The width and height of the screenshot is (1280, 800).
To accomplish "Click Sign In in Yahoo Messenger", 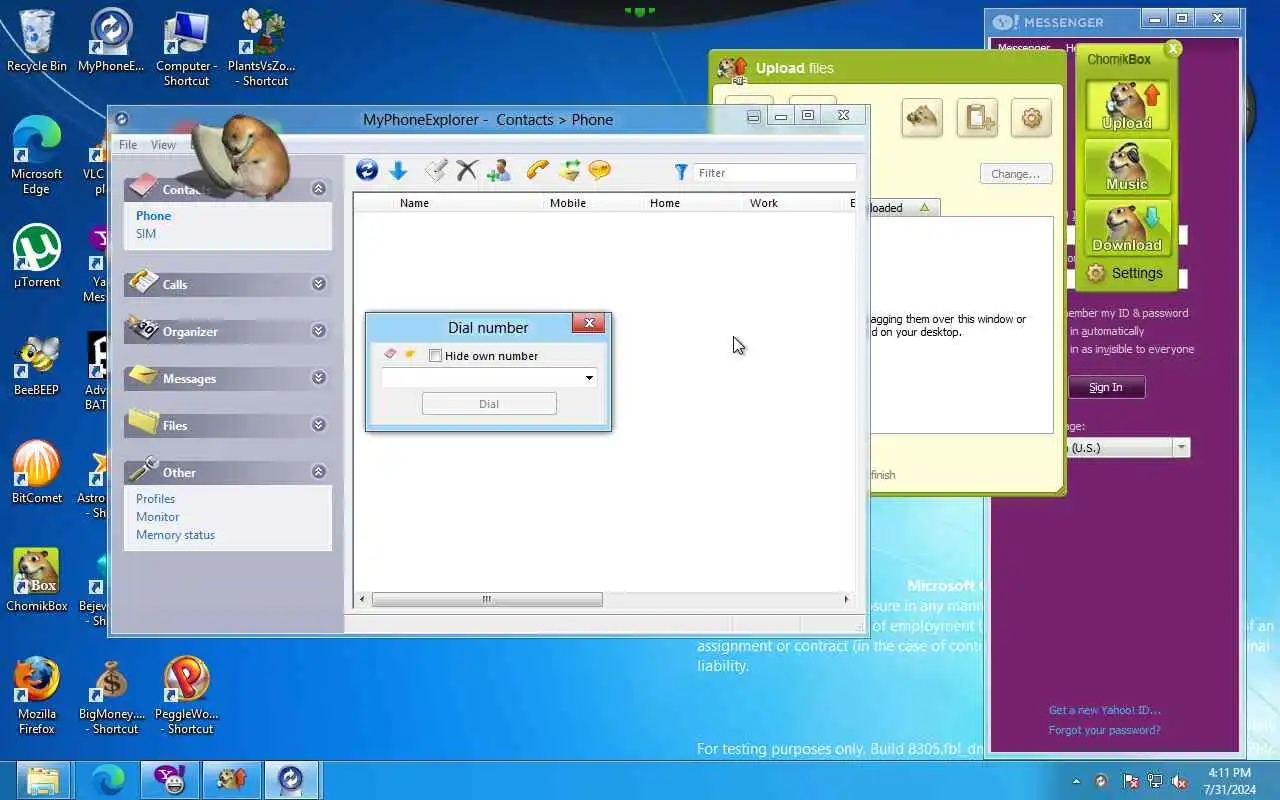I will click(1106, 387).
